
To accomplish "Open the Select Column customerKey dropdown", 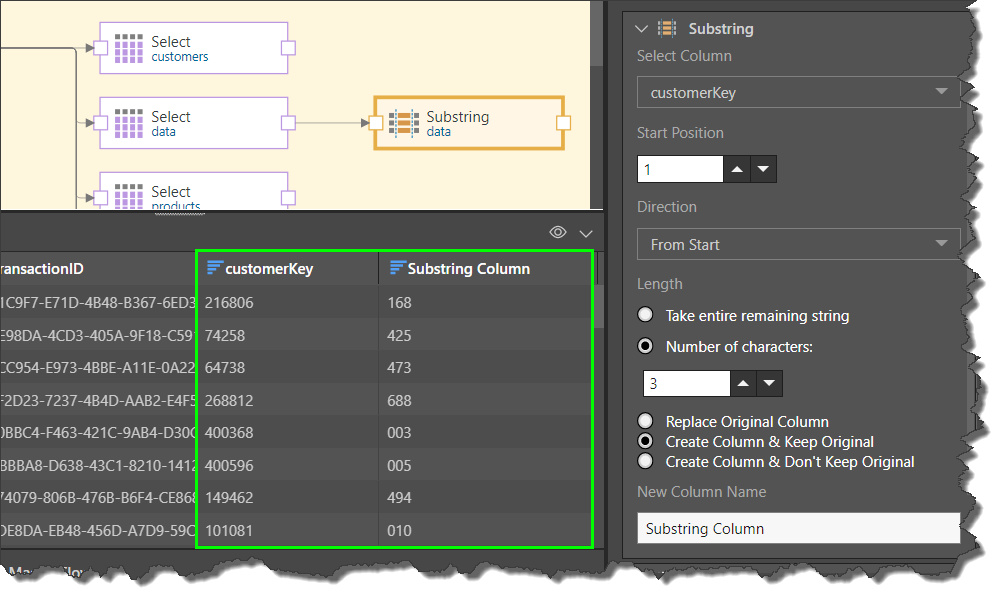I will pos(798,93).
